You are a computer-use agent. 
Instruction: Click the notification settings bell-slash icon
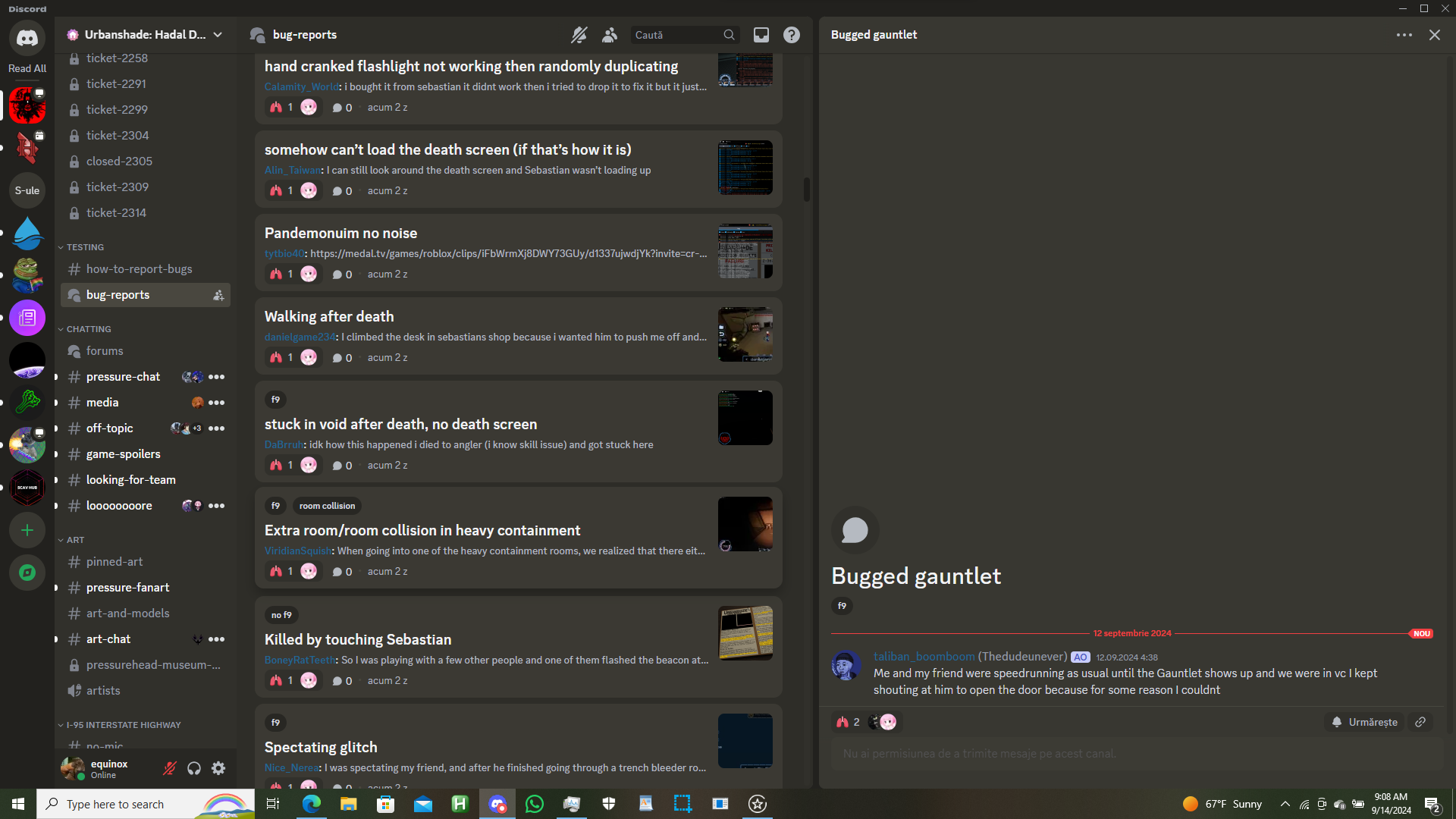(579, 35)
